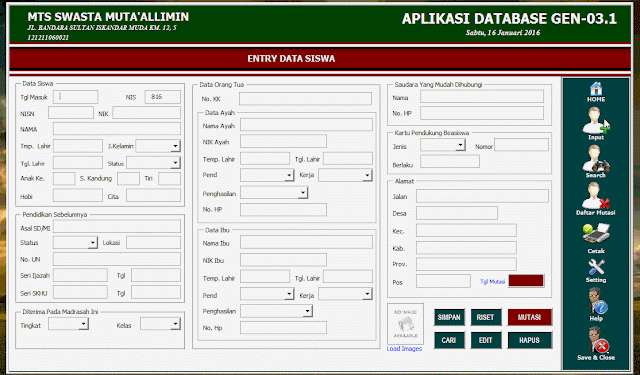Viewport: 640px width, 375px height.
Task: Click into the NISN field
Action: pos(71,113)
